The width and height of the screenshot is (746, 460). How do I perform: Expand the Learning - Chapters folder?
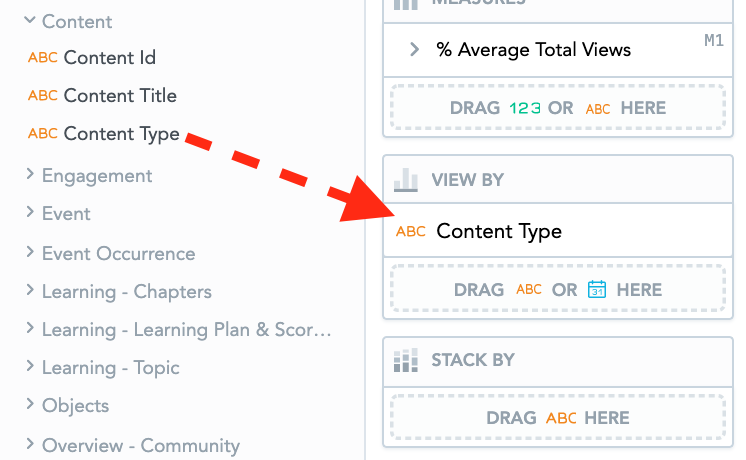(x=30, y=291)
